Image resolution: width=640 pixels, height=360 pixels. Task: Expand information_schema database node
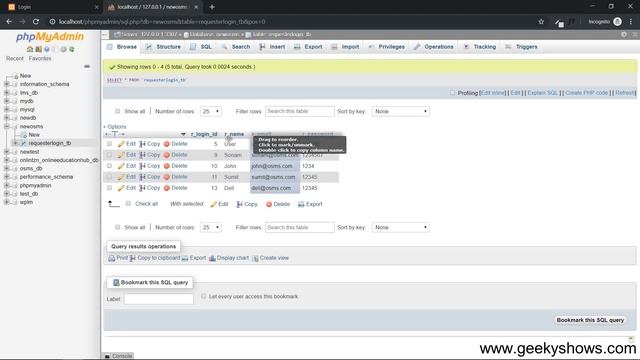(7, 84)
